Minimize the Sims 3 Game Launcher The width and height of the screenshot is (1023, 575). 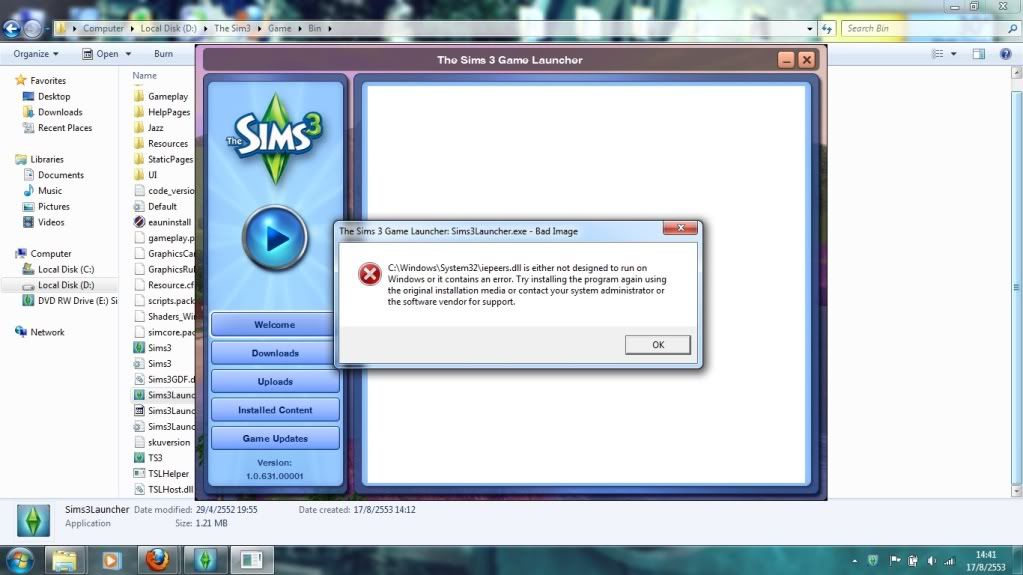(x=786, y=60)
